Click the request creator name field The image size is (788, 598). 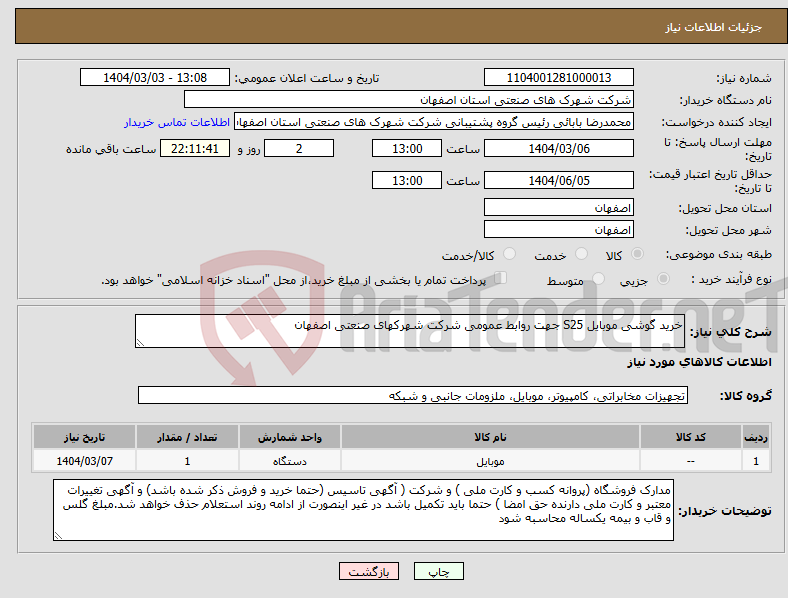(434, 122)
